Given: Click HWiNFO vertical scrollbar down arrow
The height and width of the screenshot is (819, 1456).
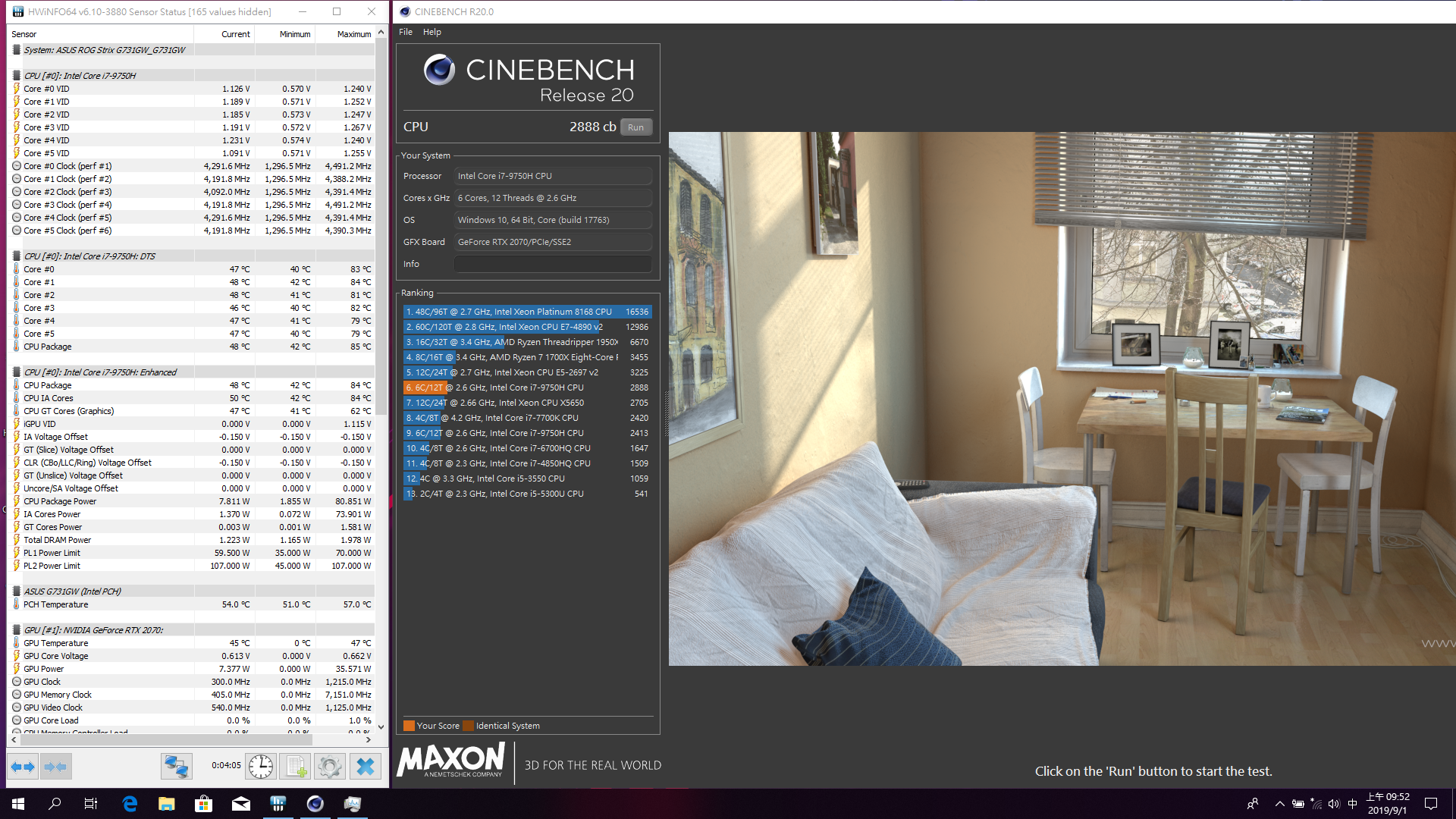Looking at the screenshot, I should tap(381, 726).
